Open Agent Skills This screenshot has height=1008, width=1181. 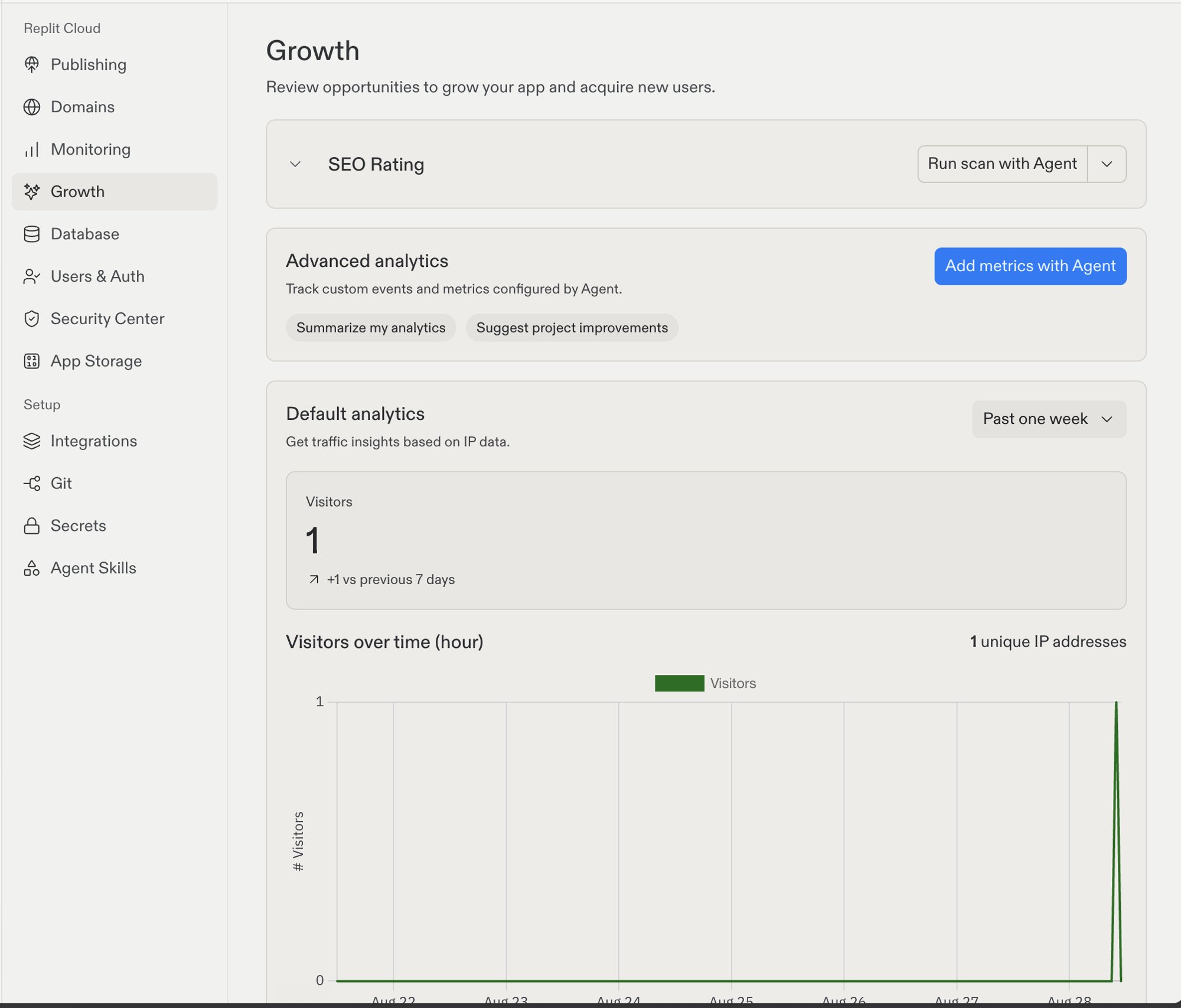(x=115, y=568)
